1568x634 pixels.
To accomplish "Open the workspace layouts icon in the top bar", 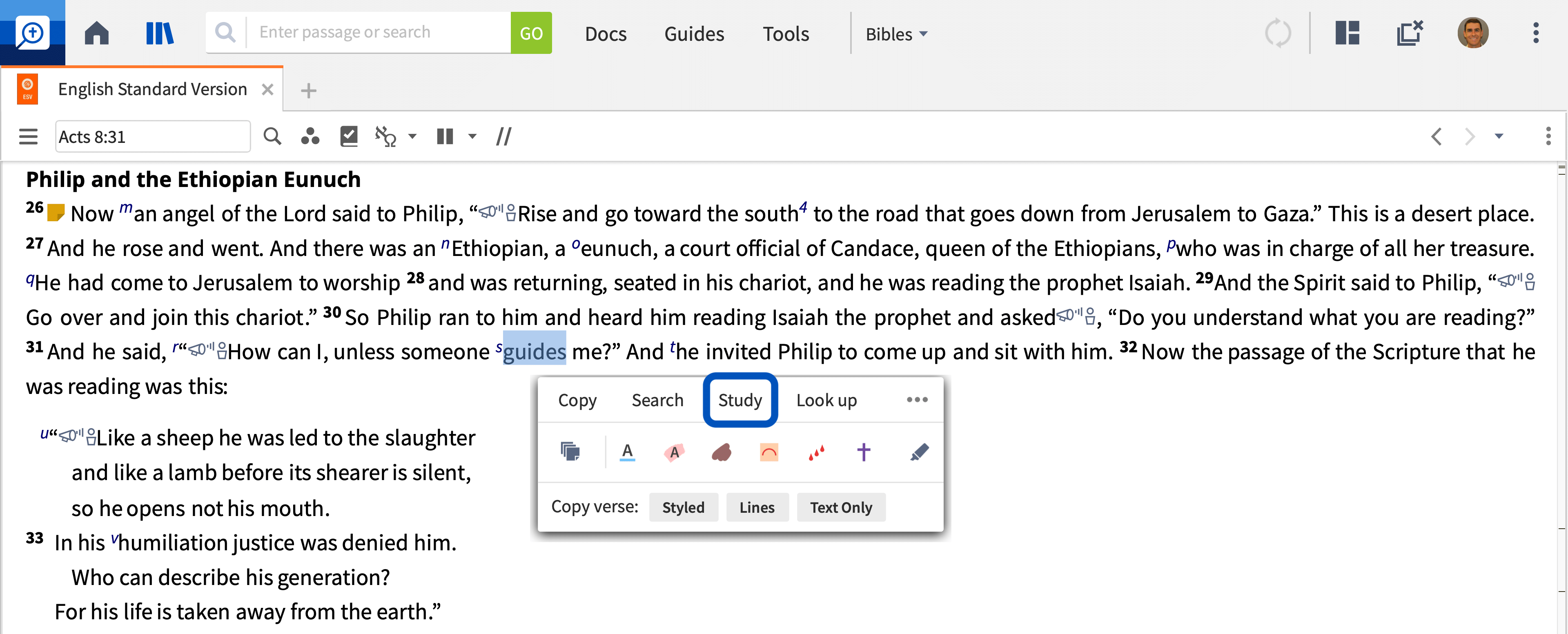I will 1347,33.
